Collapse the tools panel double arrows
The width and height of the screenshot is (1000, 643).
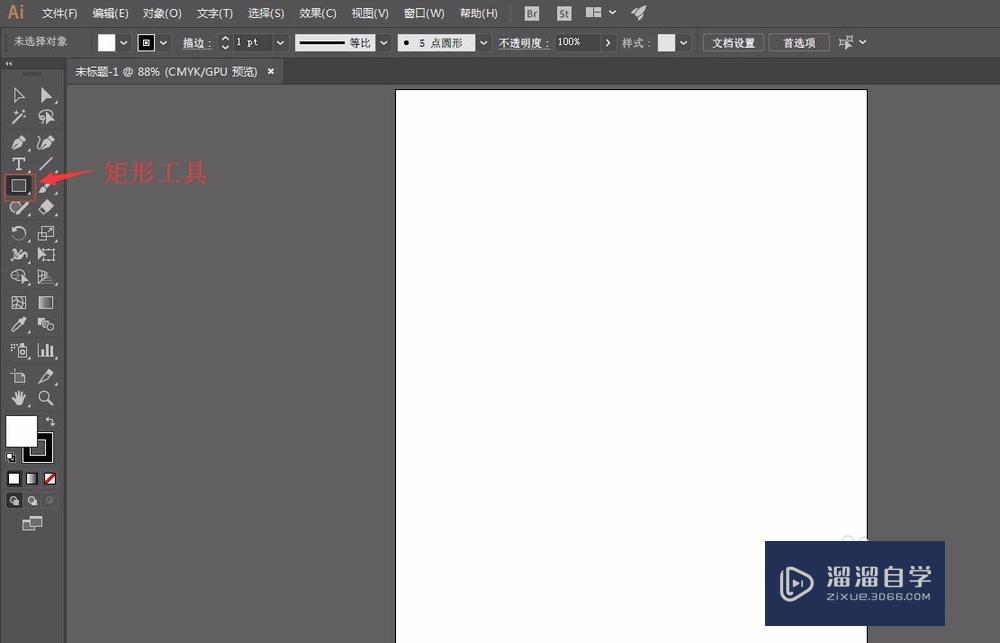pos(8,64)
